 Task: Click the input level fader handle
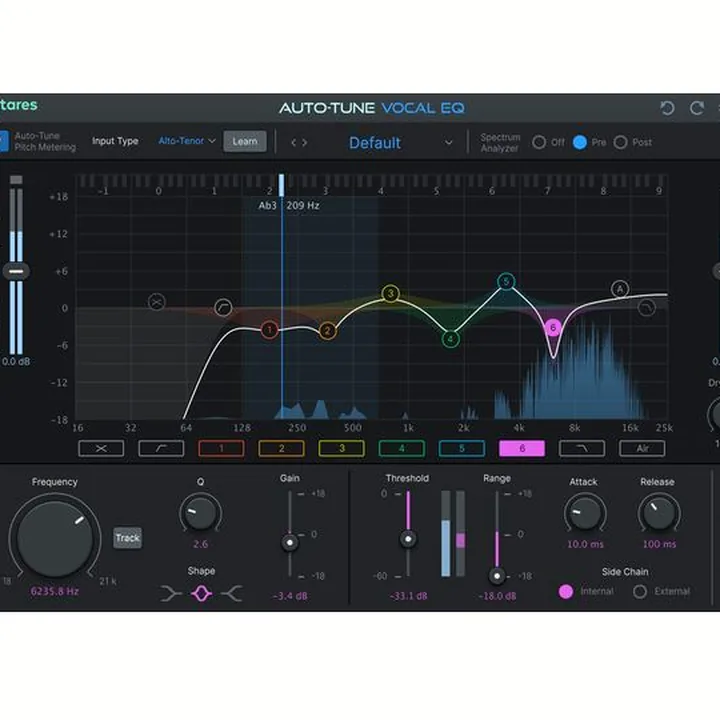pyautogui.click(x=16, y=271)
